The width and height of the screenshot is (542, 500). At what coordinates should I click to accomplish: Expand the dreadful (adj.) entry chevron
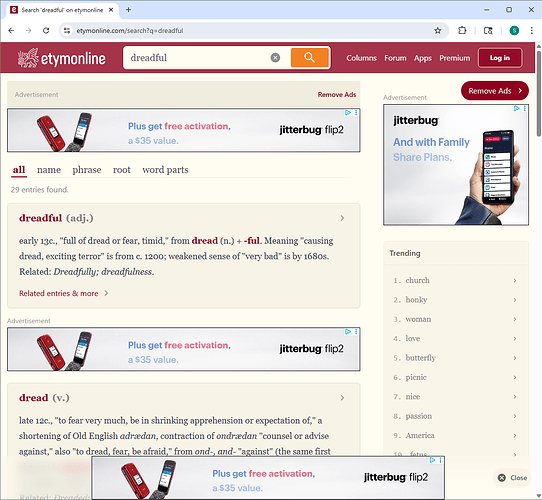point(342,218)
